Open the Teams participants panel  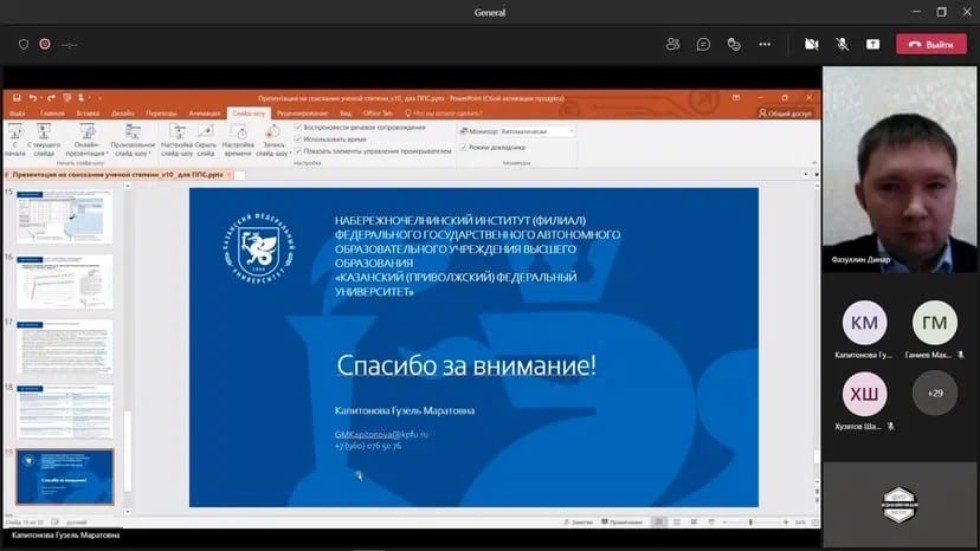tap(673, 44)
